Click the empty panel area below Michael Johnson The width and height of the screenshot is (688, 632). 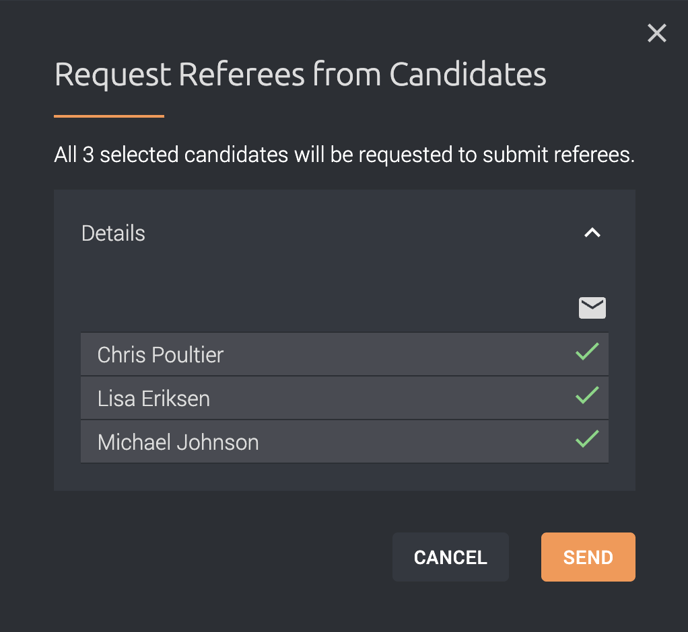click(344, 477)
